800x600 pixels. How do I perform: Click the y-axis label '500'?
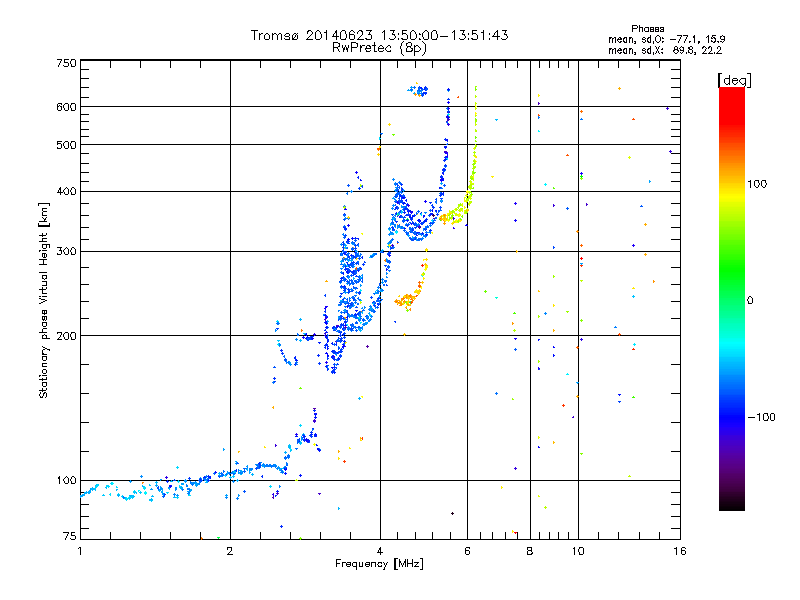coord(66,145)
